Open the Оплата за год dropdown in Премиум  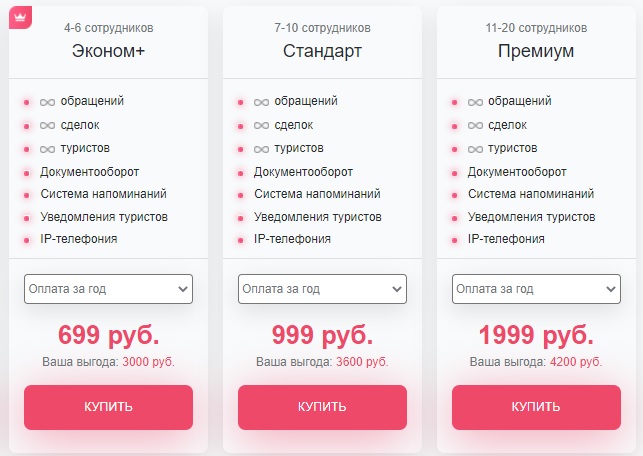tap(536, 289)
